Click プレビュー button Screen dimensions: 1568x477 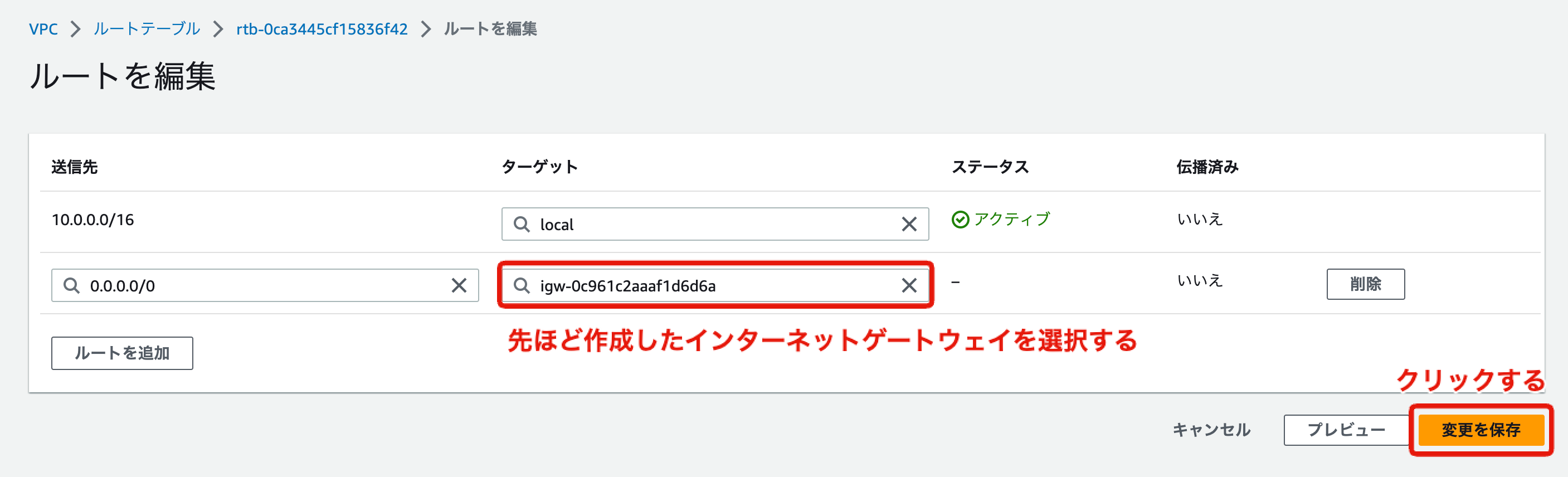[1346, 430]
